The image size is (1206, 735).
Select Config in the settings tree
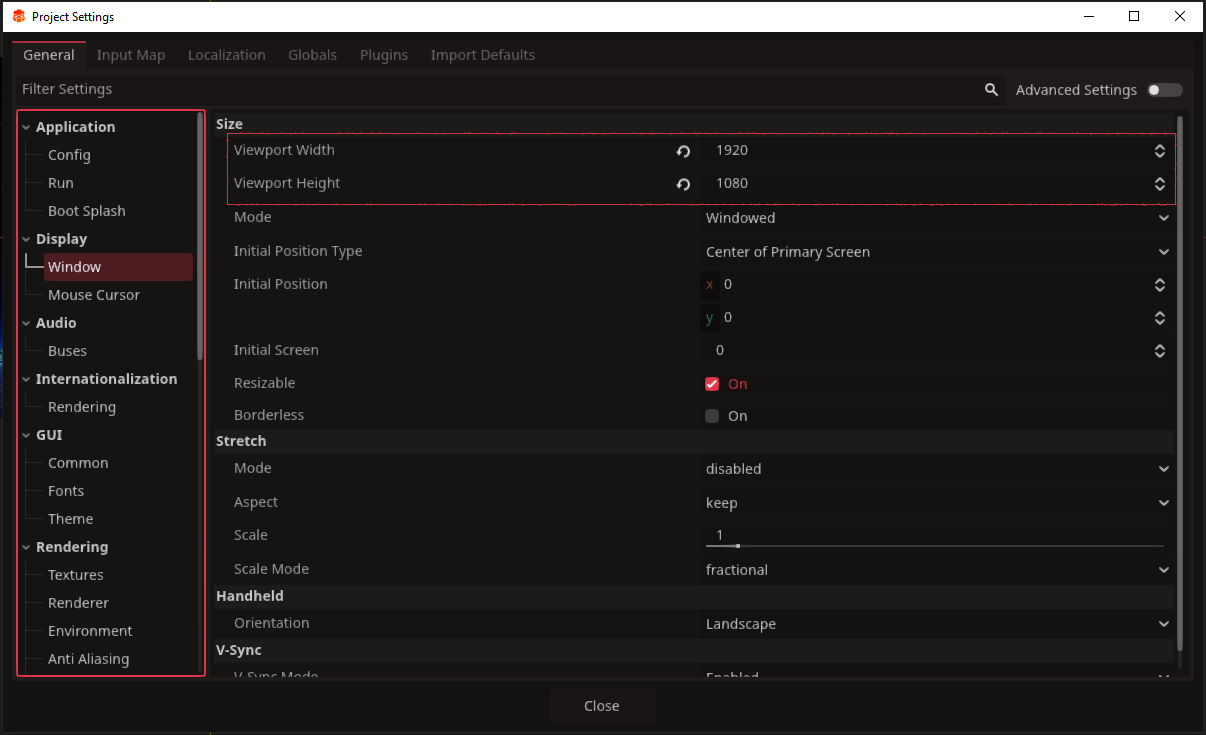pos(69,155)
